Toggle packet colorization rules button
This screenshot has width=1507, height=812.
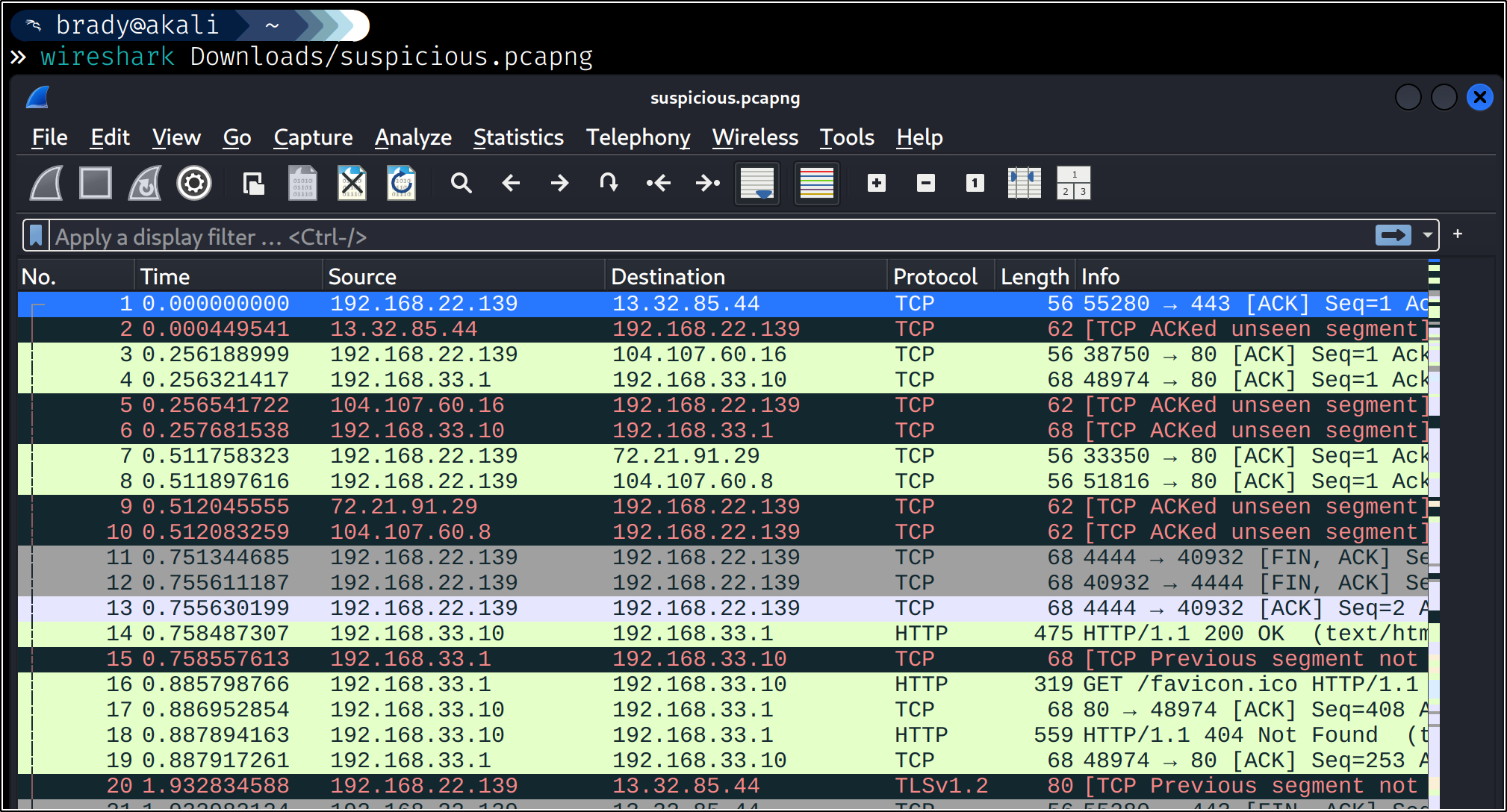816,183
